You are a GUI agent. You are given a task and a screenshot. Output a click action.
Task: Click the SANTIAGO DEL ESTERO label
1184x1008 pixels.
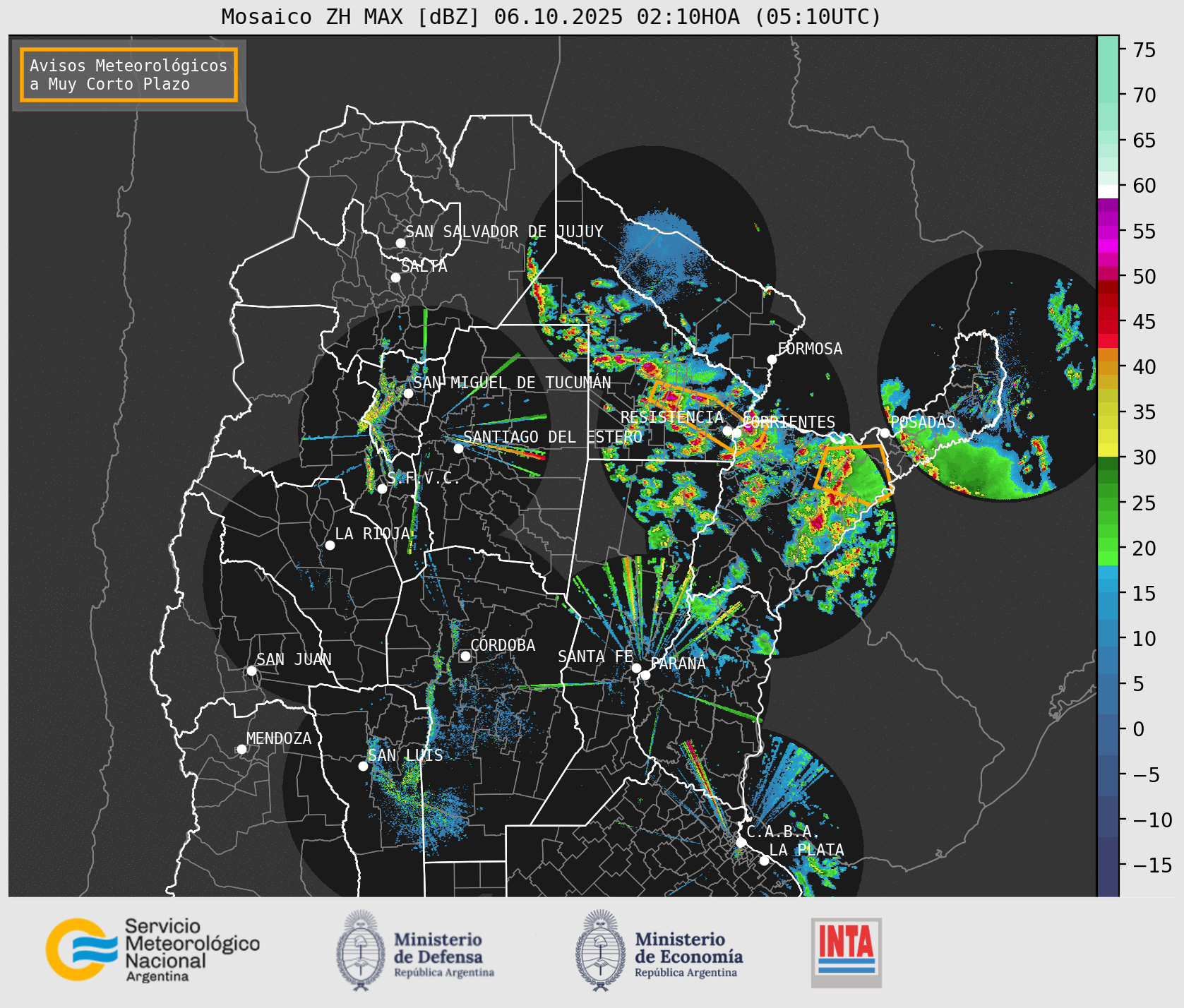pyautogui.click(x=553, y=437)
